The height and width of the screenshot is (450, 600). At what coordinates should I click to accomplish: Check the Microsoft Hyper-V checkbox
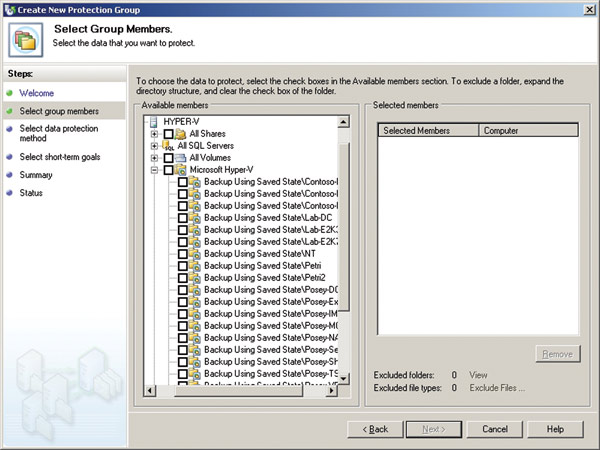click(168, 170)
